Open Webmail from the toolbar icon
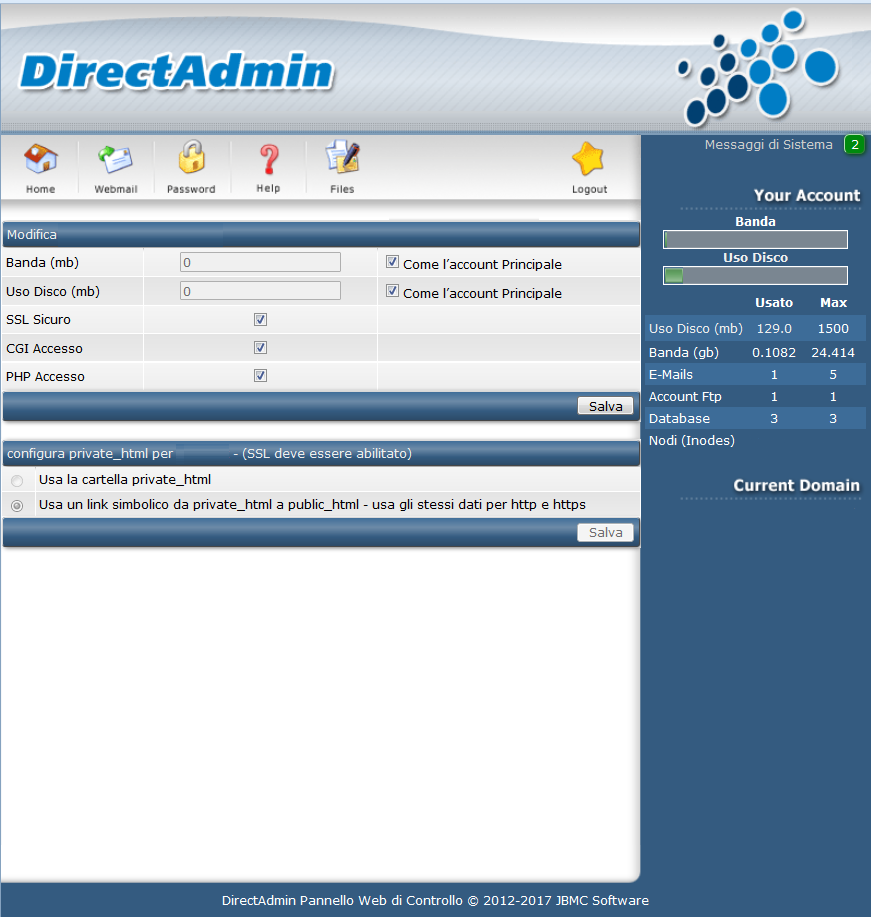871x917 pixels. tap(115, 160)
